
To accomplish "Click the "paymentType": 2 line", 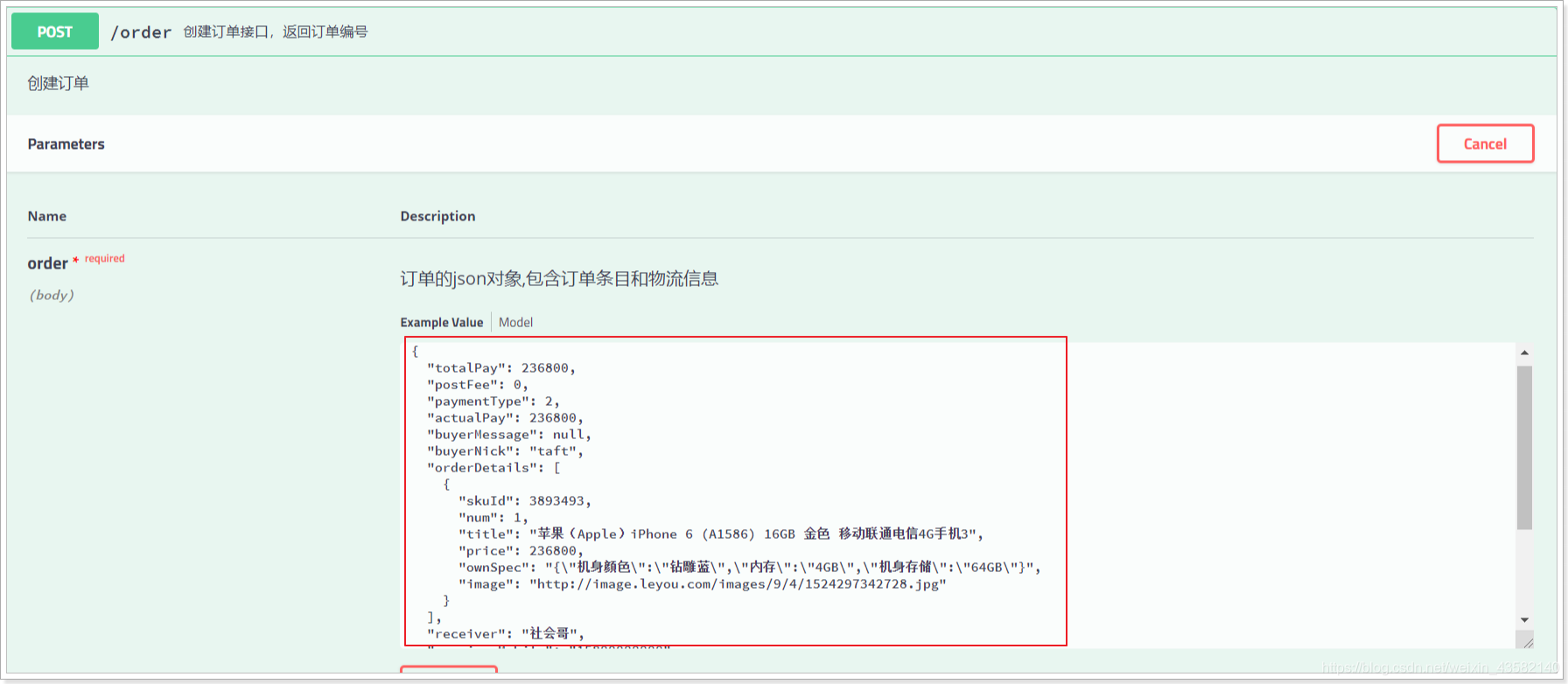I will (x=493, y=401).
